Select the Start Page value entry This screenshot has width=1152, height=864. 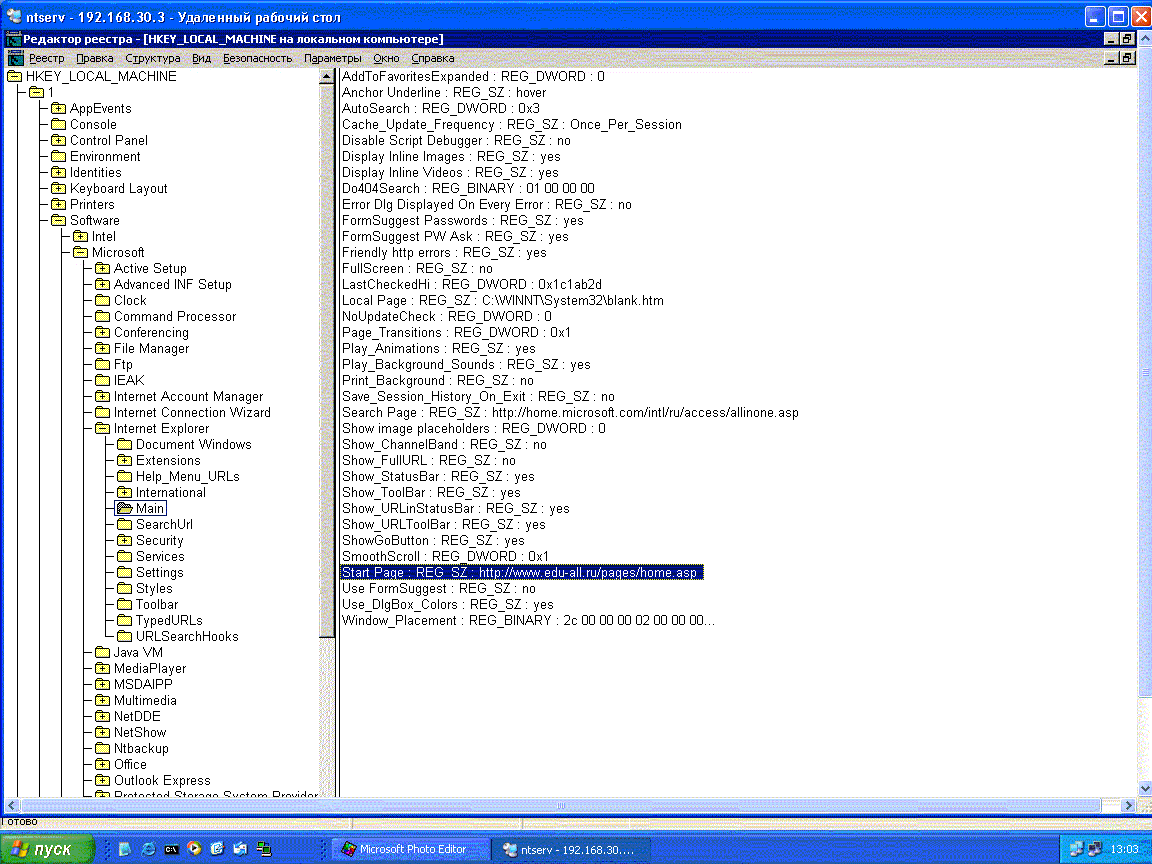click(522, 573)
